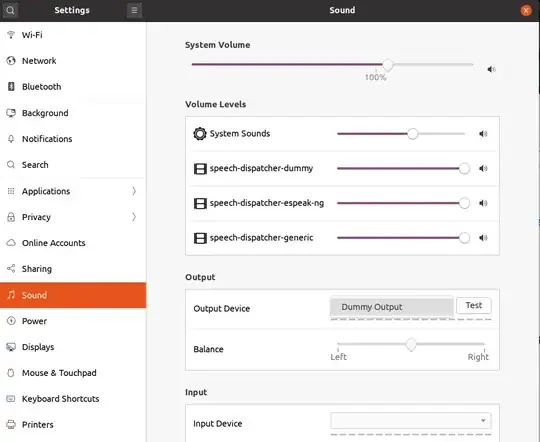Viewport: 540px width, 442px height.
Task: Close the Sound settings window
Action: tap(526, 10)
